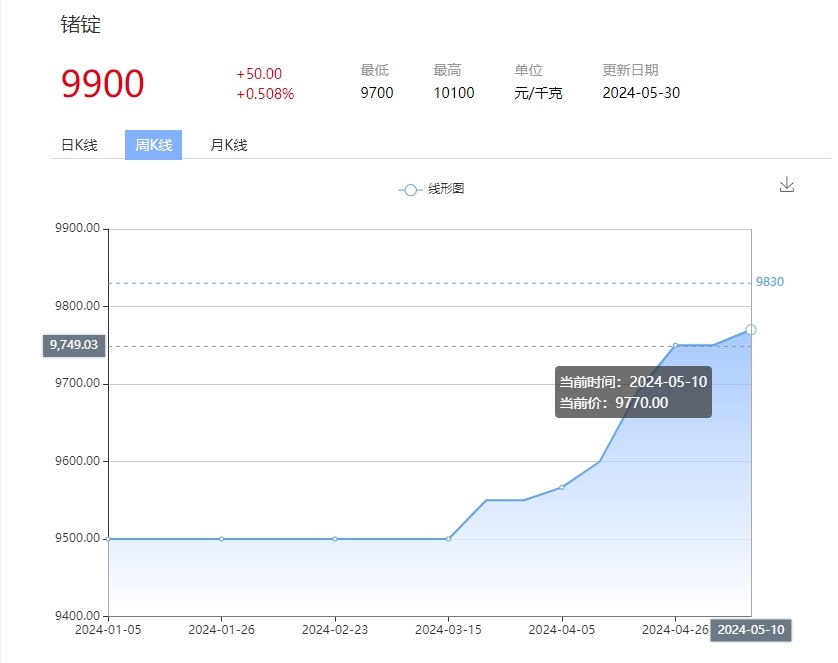Click the large red 9900 price
838x663 pixels.
coord(103,84)
